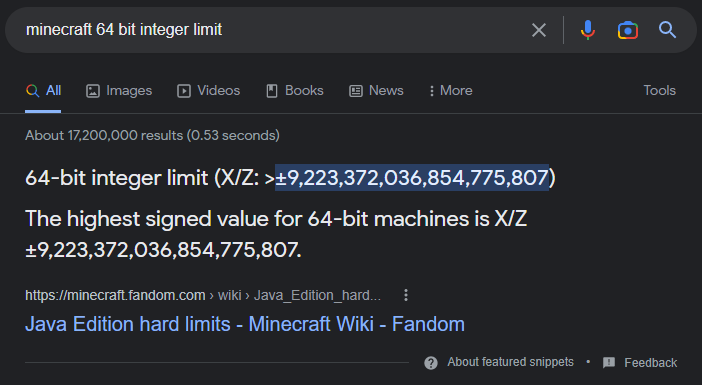This screenshot has height=385, width=702.
Task: Open About featured snippets link
Action: click(510, 362)
